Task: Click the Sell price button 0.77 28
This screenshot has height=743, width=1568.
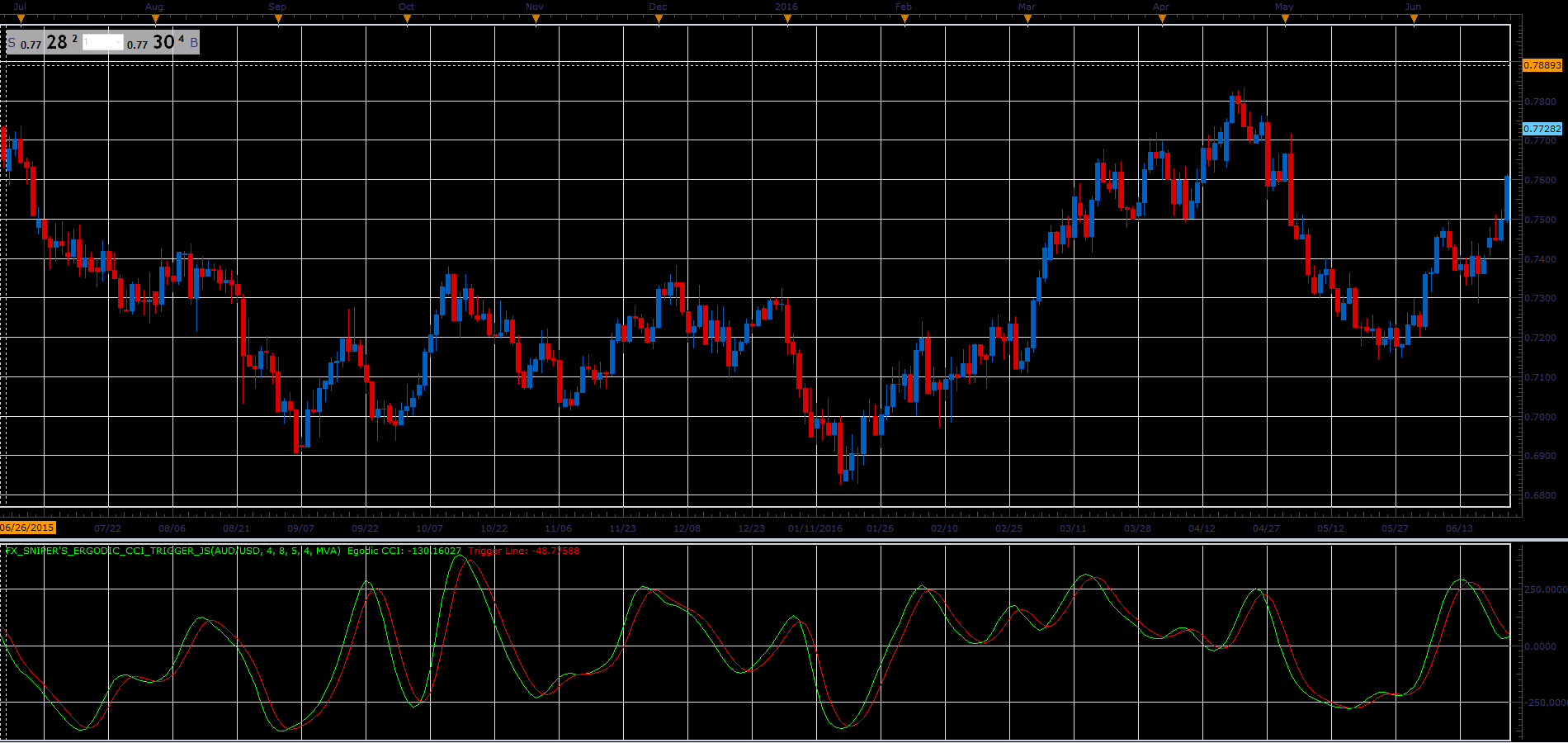Action: (44, 42)
